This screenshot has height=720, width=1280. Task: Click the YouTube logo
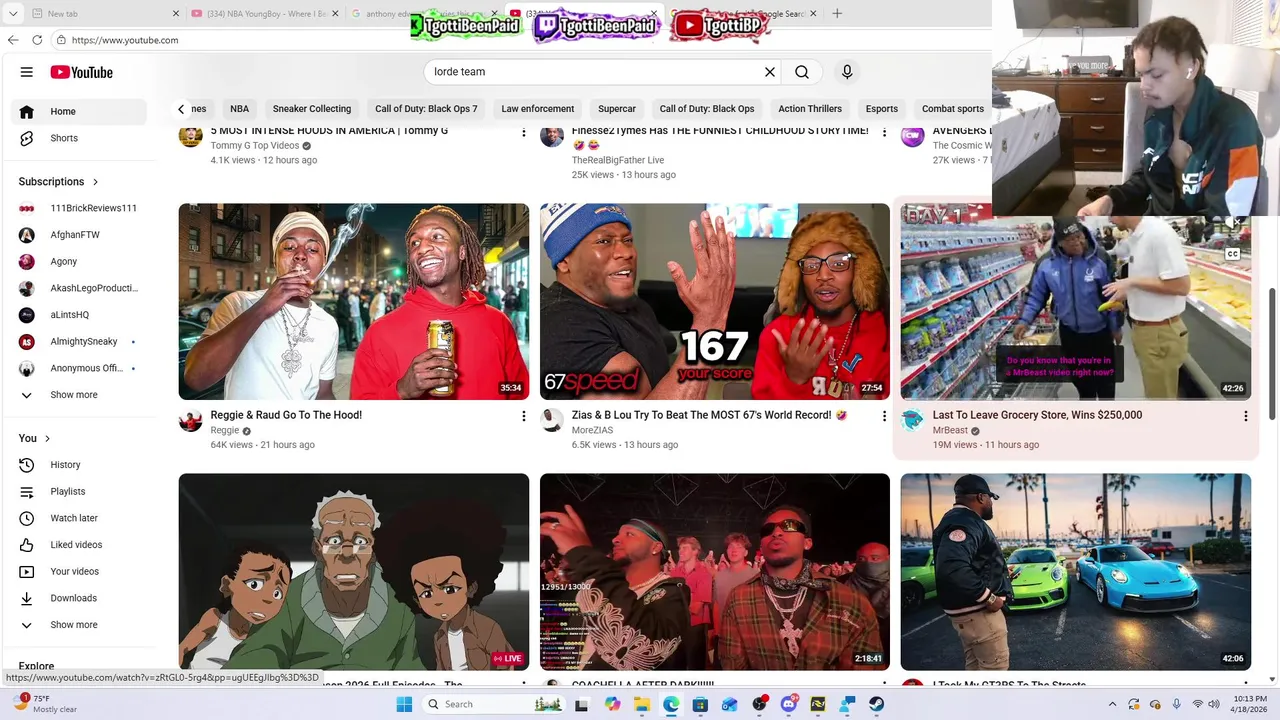point(81,72)
